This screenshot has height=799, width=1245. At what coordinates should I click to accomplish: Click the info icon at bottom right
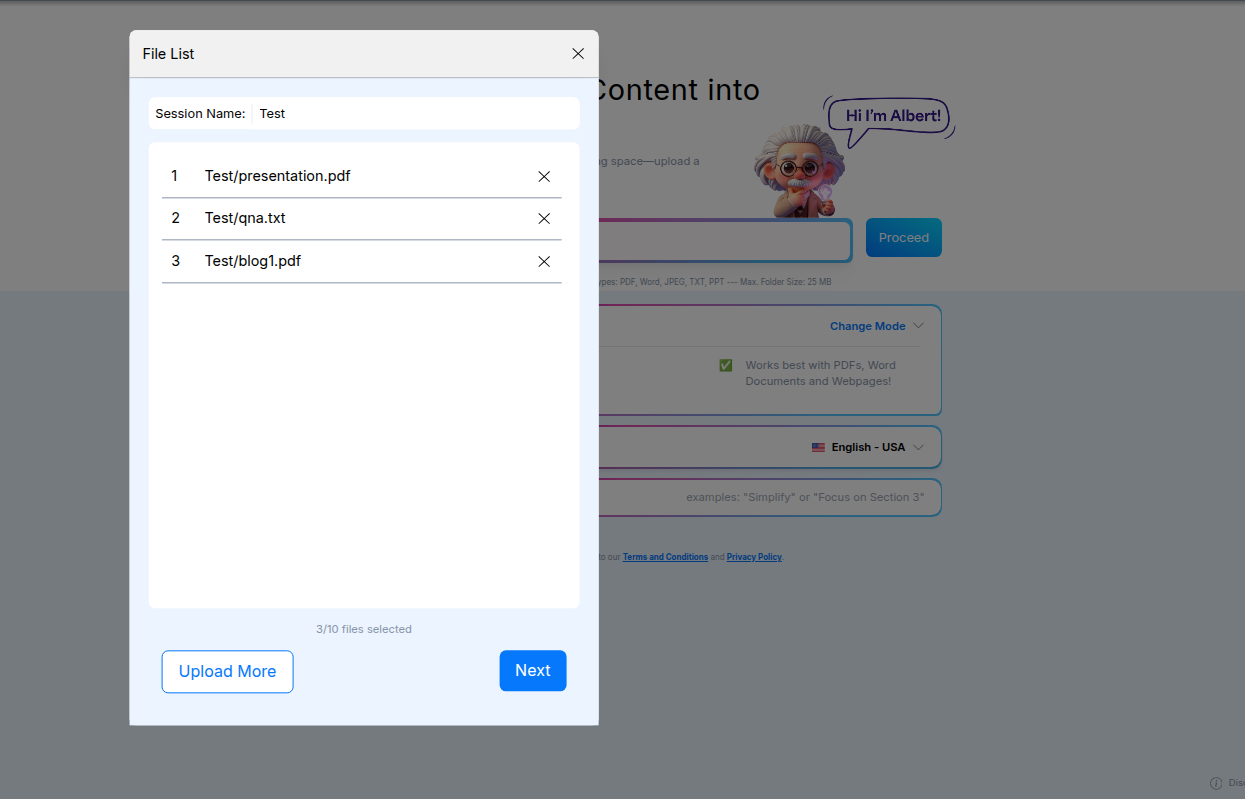coord(1216,783)
